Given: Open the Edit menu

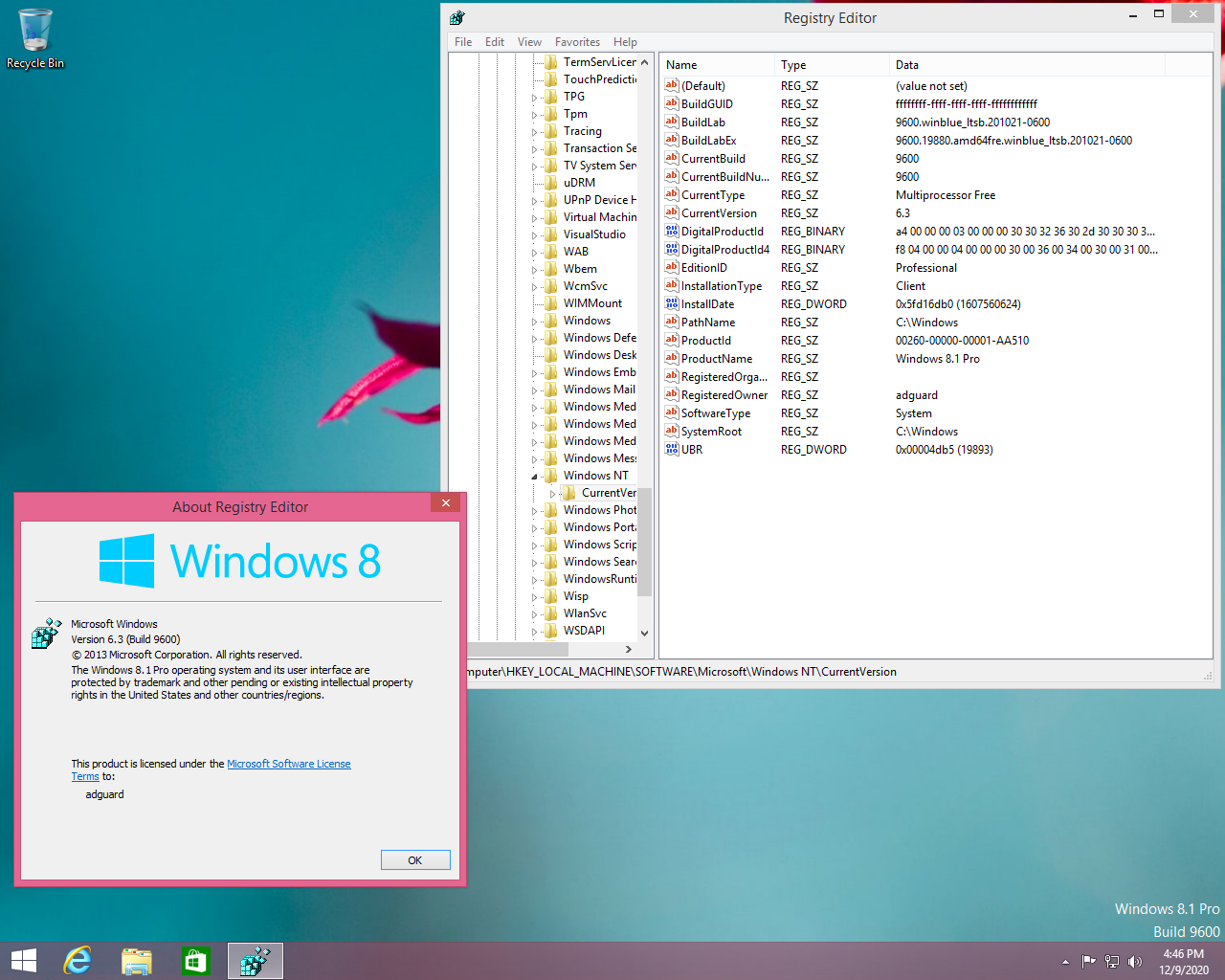Looking at the screenshot, I should [495, 42].
